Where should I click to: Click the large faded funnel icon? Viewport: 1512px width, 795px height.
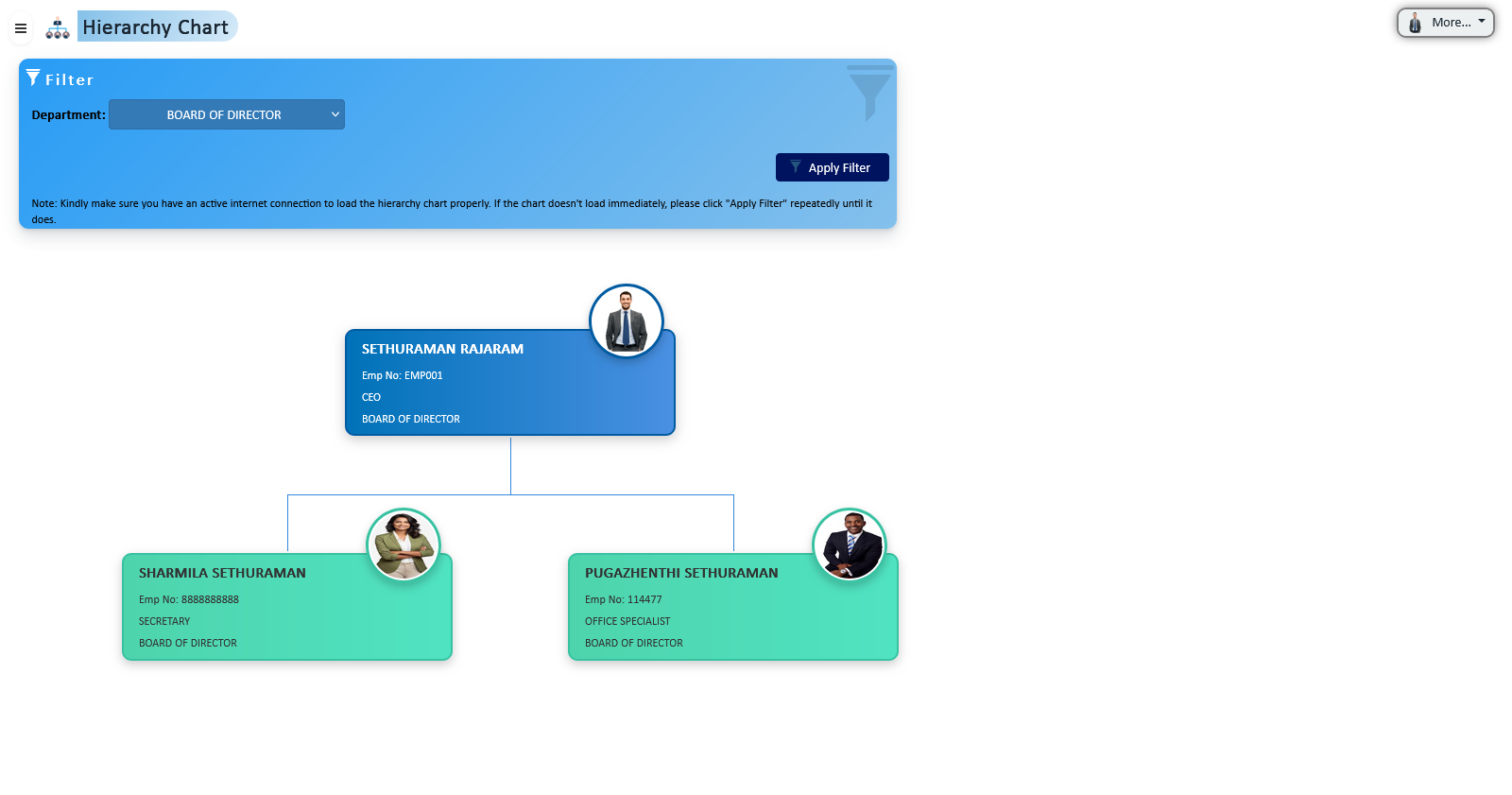pos(869,94)
